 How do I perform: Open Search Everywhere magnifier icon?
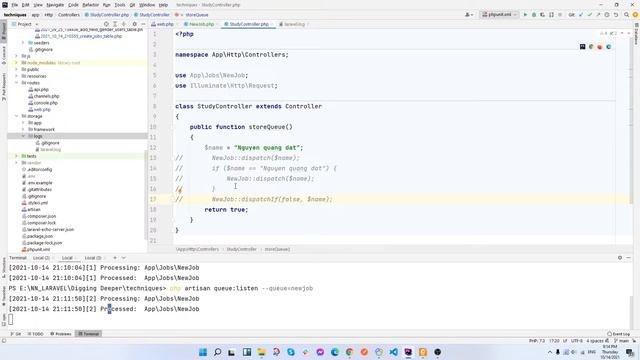627,15
